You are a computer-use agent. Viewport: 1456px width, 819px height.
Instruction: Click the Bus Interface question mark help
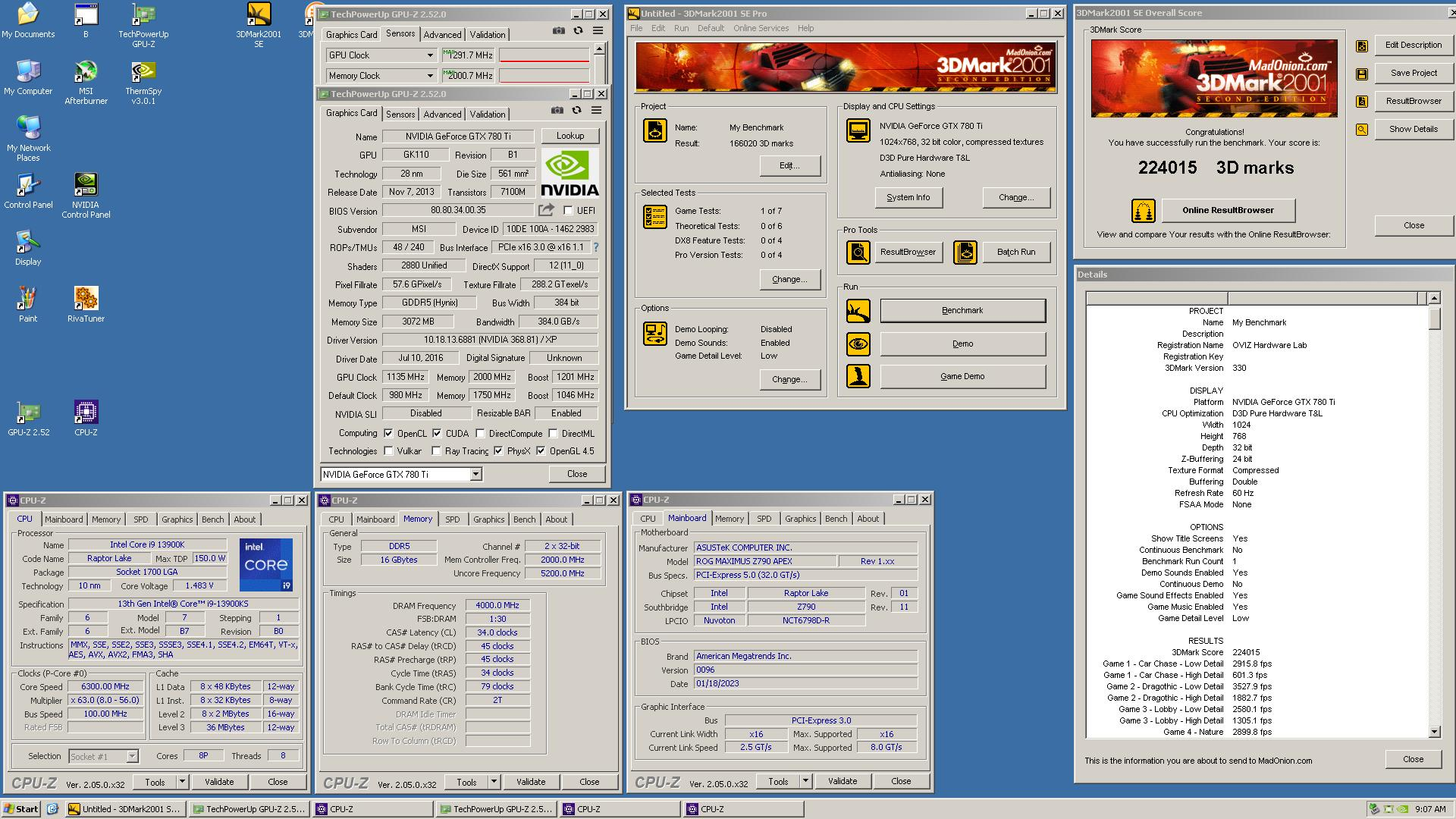(596, 247)
